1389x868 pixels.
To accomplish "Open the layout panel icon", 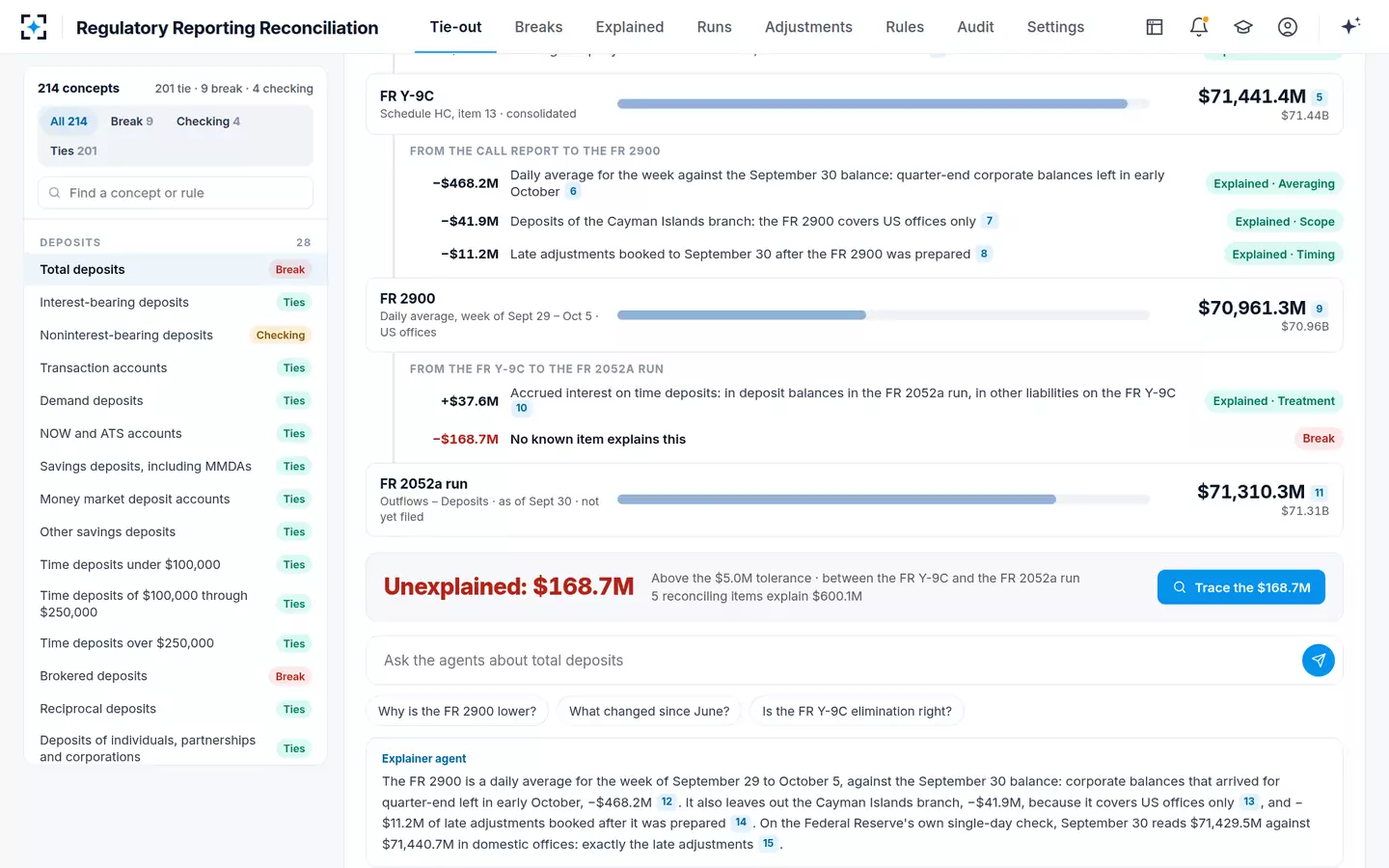I will coord(1155,27).
